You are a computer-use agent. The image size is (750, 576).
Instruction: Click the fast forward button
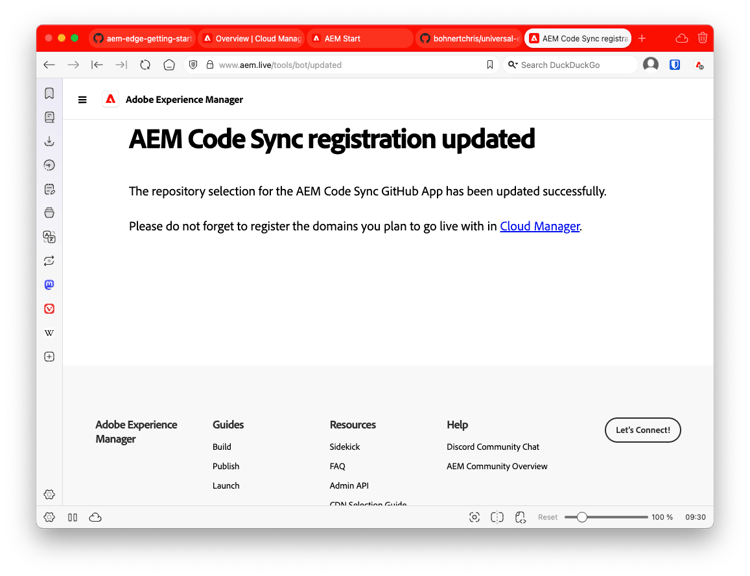[x=121, y=65]
